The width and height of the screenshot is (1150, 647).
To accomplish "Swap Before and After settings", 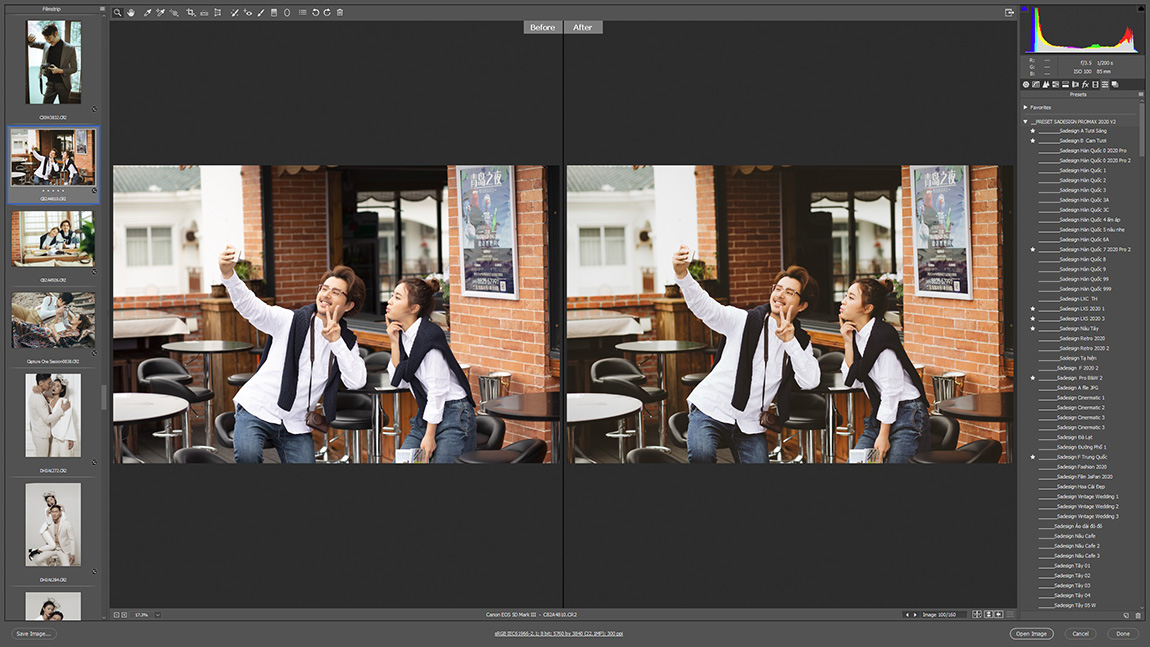I will (989, 615).
